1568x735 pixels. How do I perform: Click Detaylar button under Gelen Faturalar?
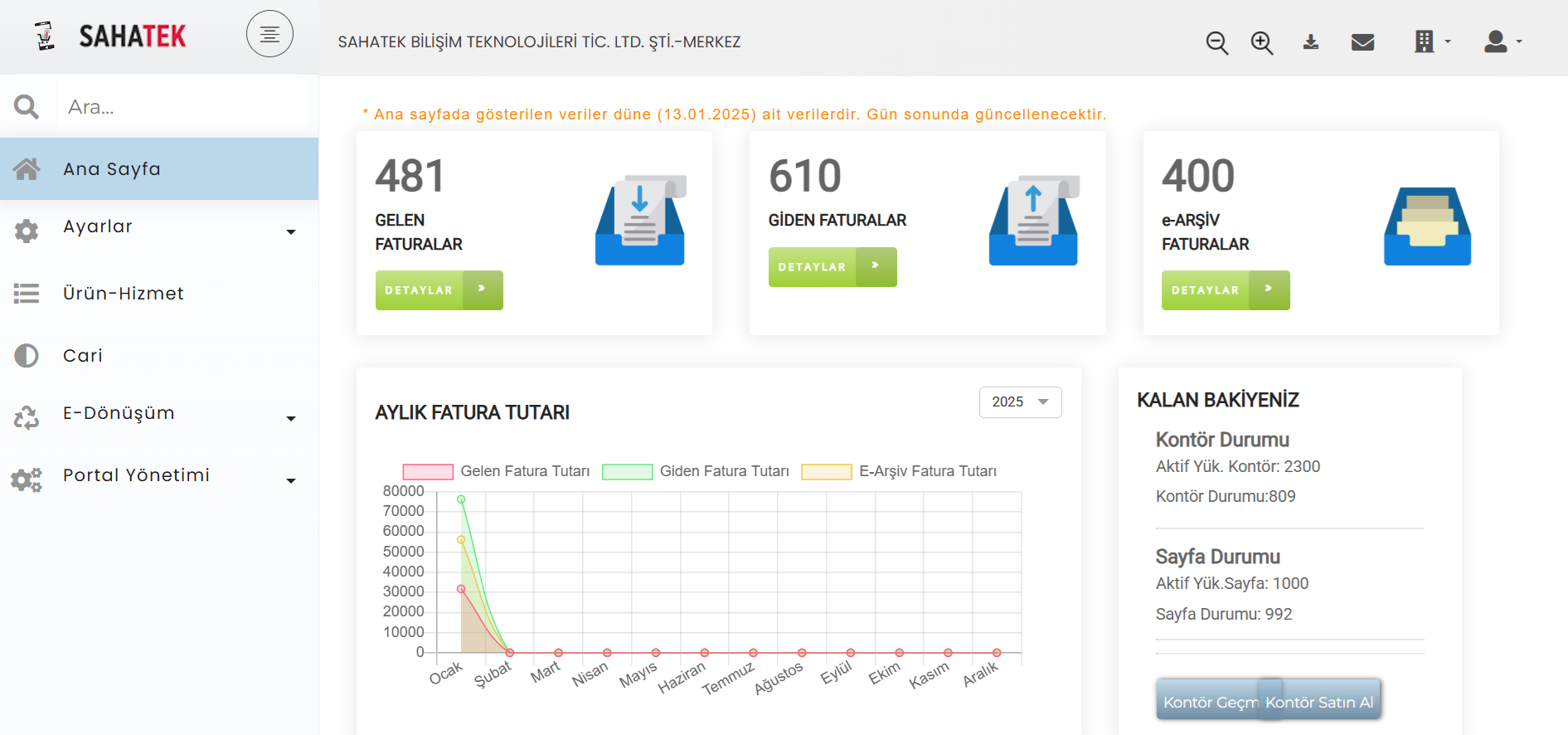439,290
